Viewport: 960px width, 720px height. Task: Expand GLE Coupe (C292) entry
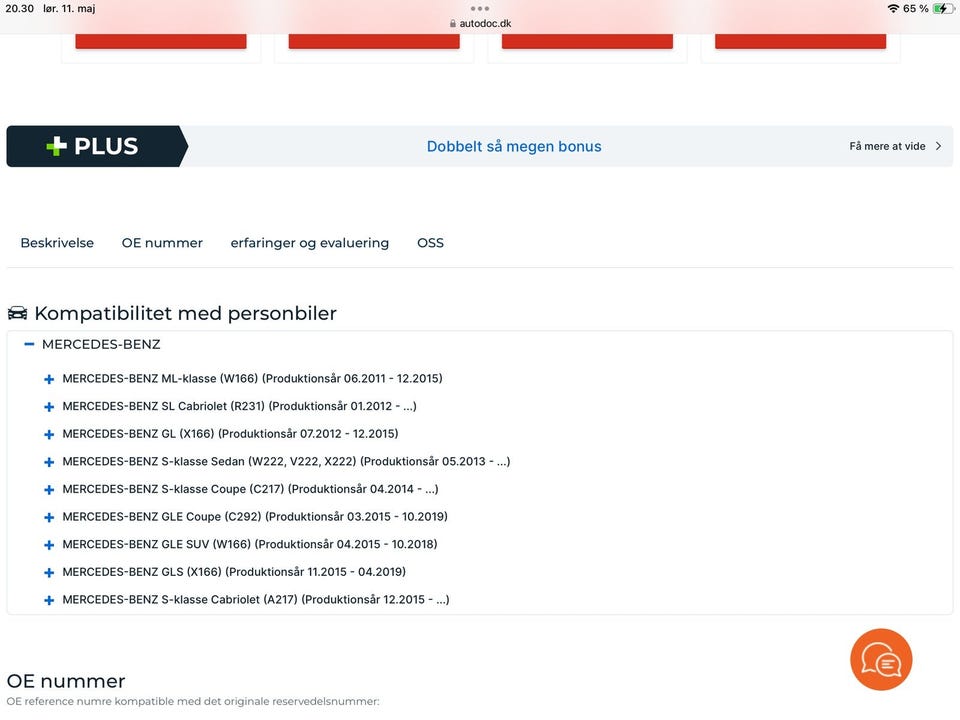click(x=49, y=517)
